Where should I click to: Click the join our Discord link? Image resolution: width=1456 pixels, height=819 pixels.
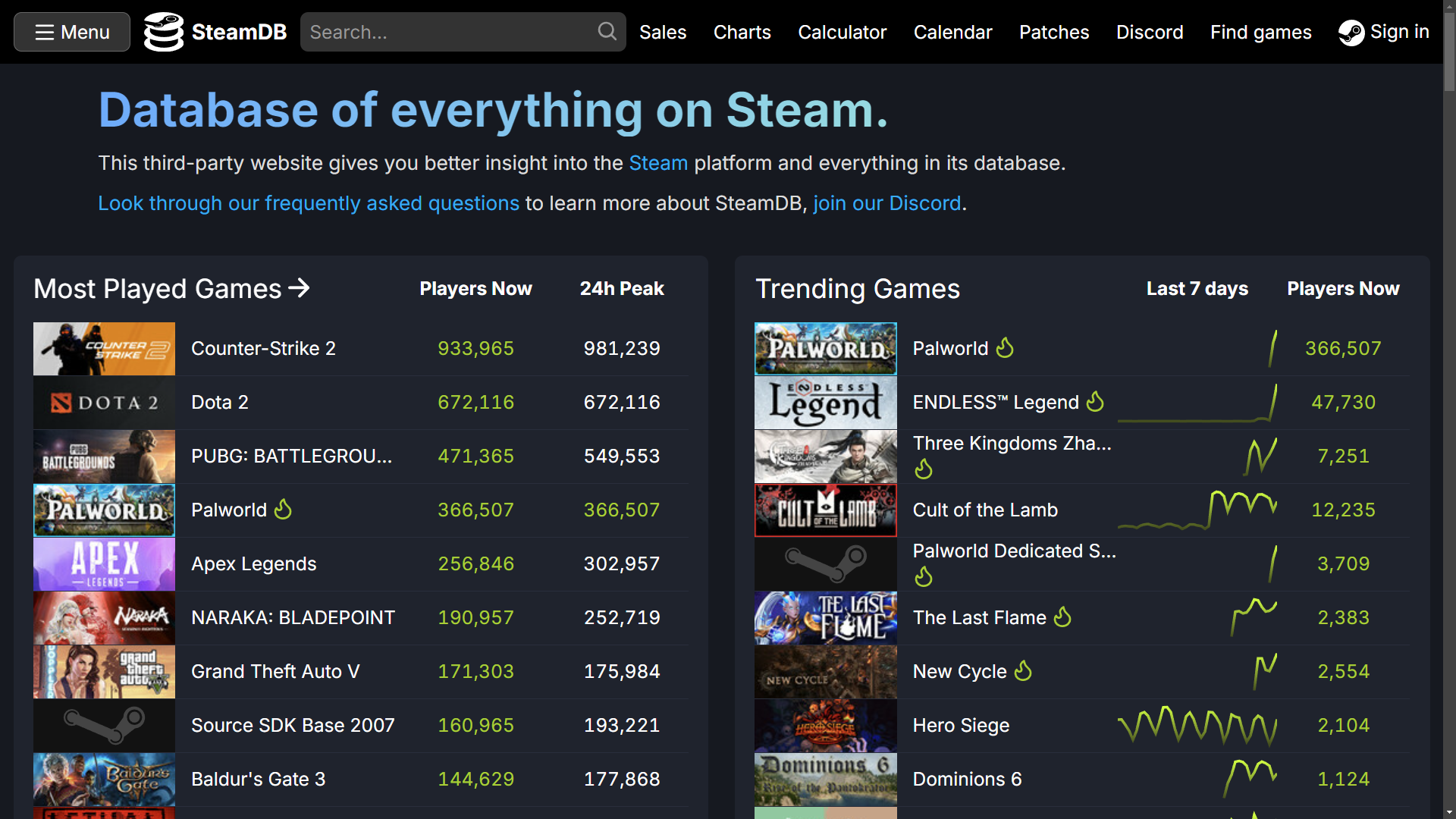[887, 203]
